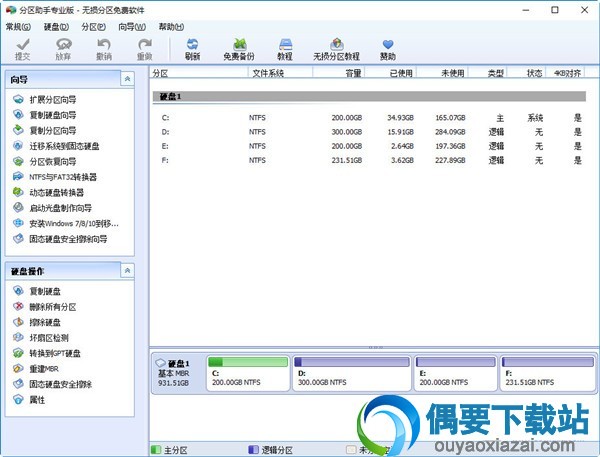Open the 常规(G) menu

[18, 27]
